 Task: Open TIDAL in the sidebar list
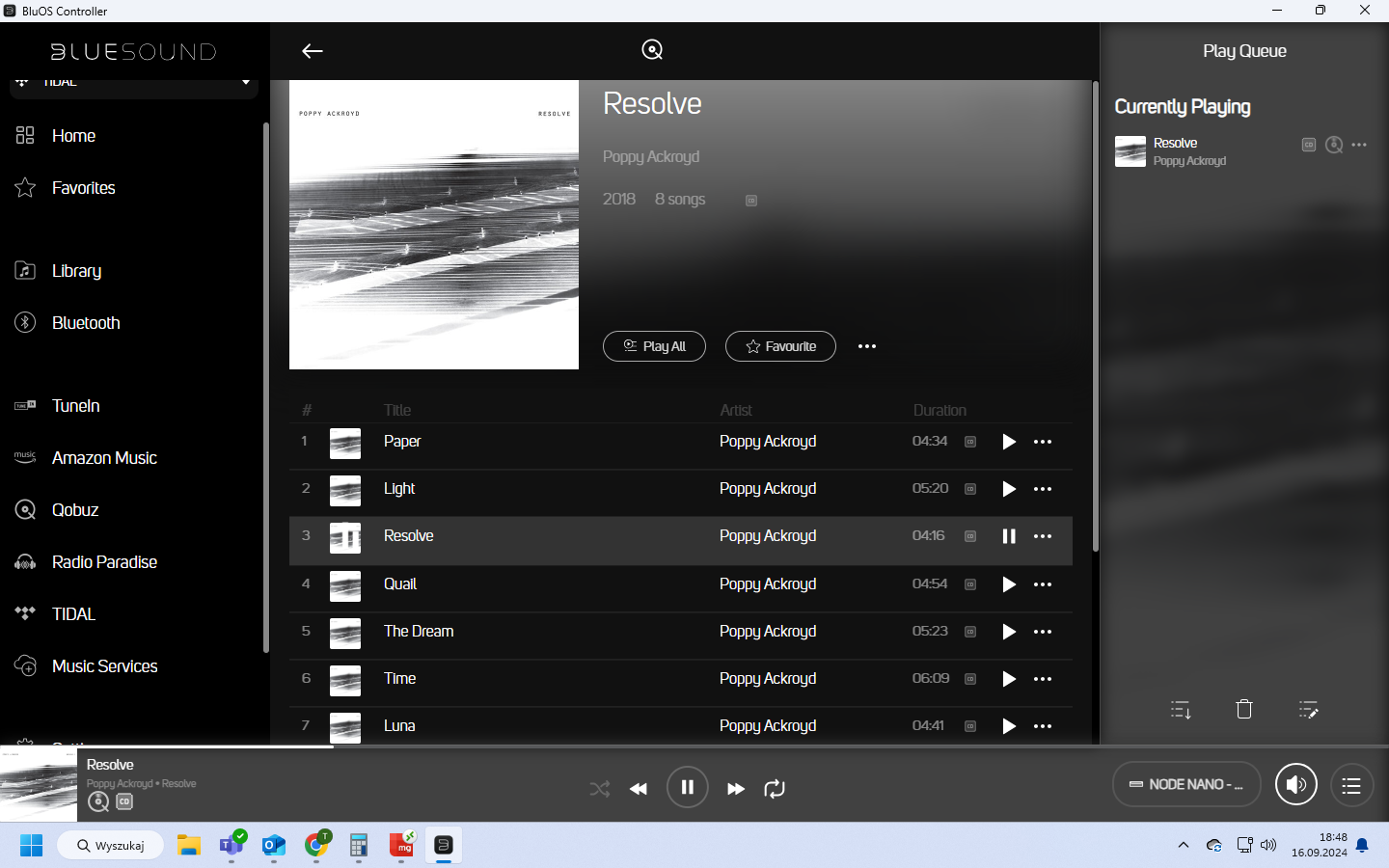pyautogui.click(x=73, y=614)
